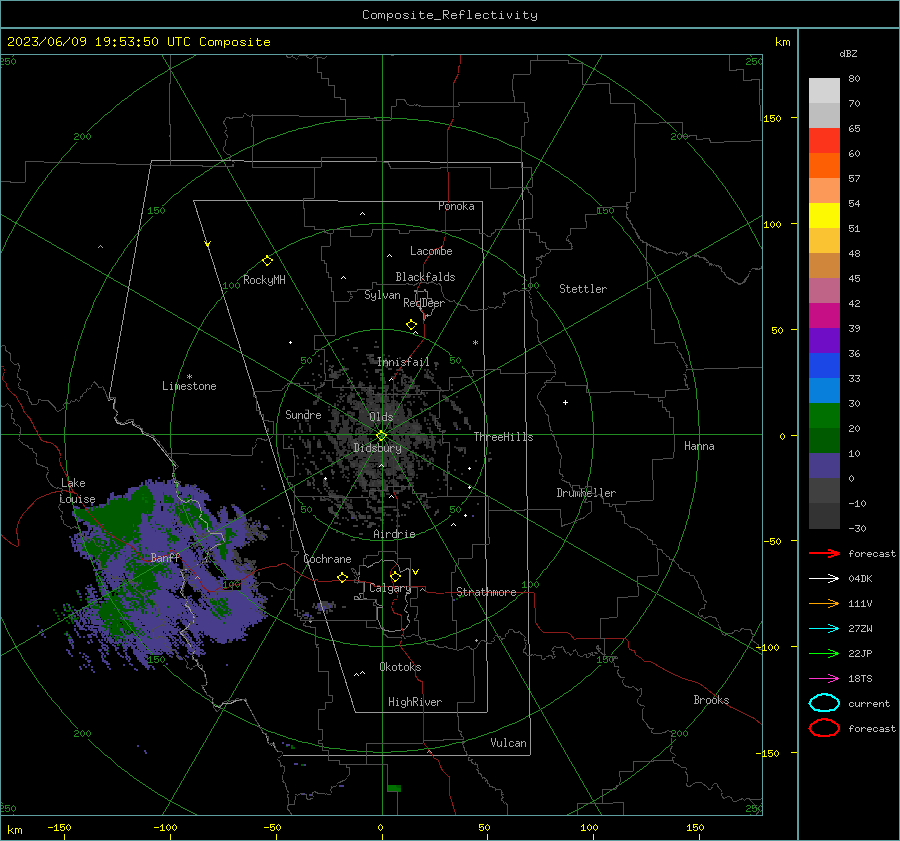Click the 42 dBZ magenta color swatch

pos(824,316)
